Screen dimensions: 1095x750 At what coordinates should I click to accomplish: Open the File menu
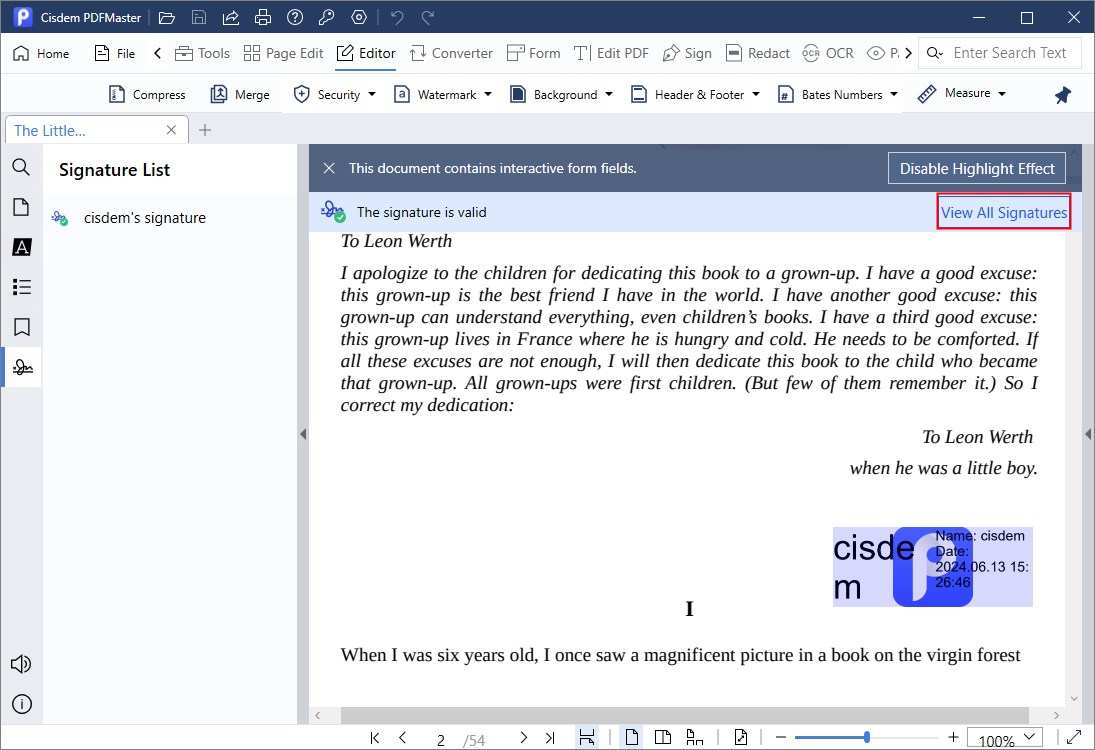pos(115,53)
